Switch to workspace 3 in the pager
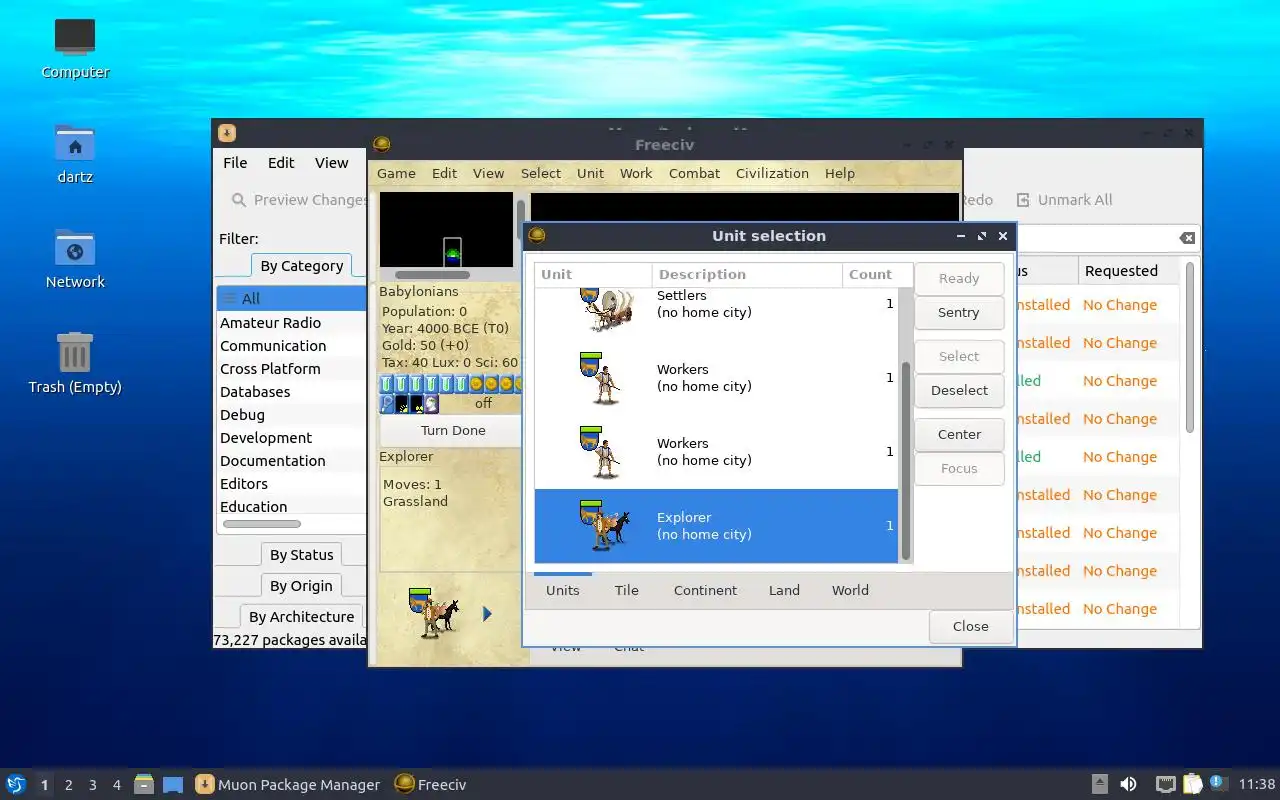 (x=93, y=785)
